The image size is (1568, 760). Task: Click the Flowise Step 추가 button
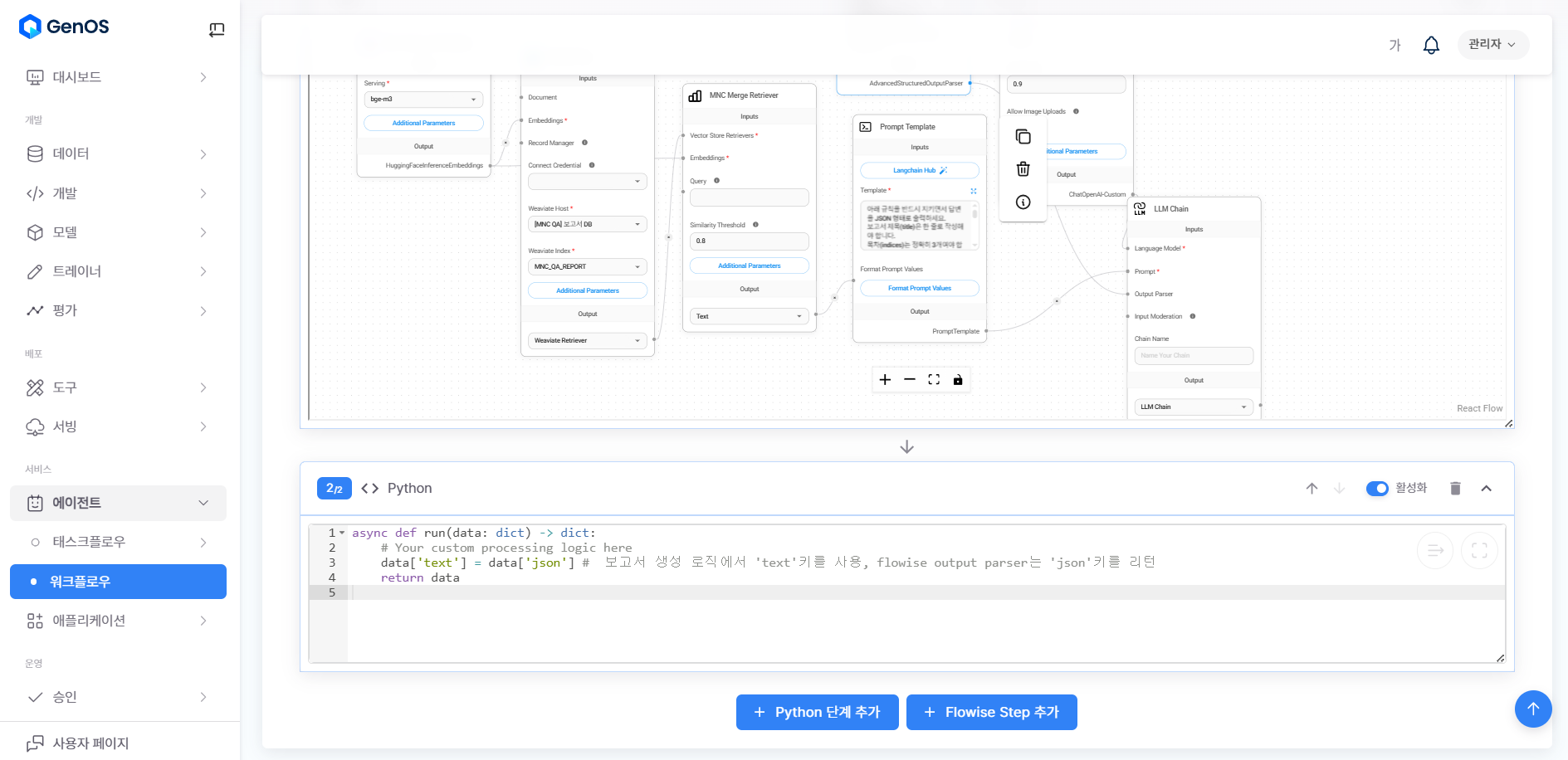pyautogui.click(x=991, y=713)
